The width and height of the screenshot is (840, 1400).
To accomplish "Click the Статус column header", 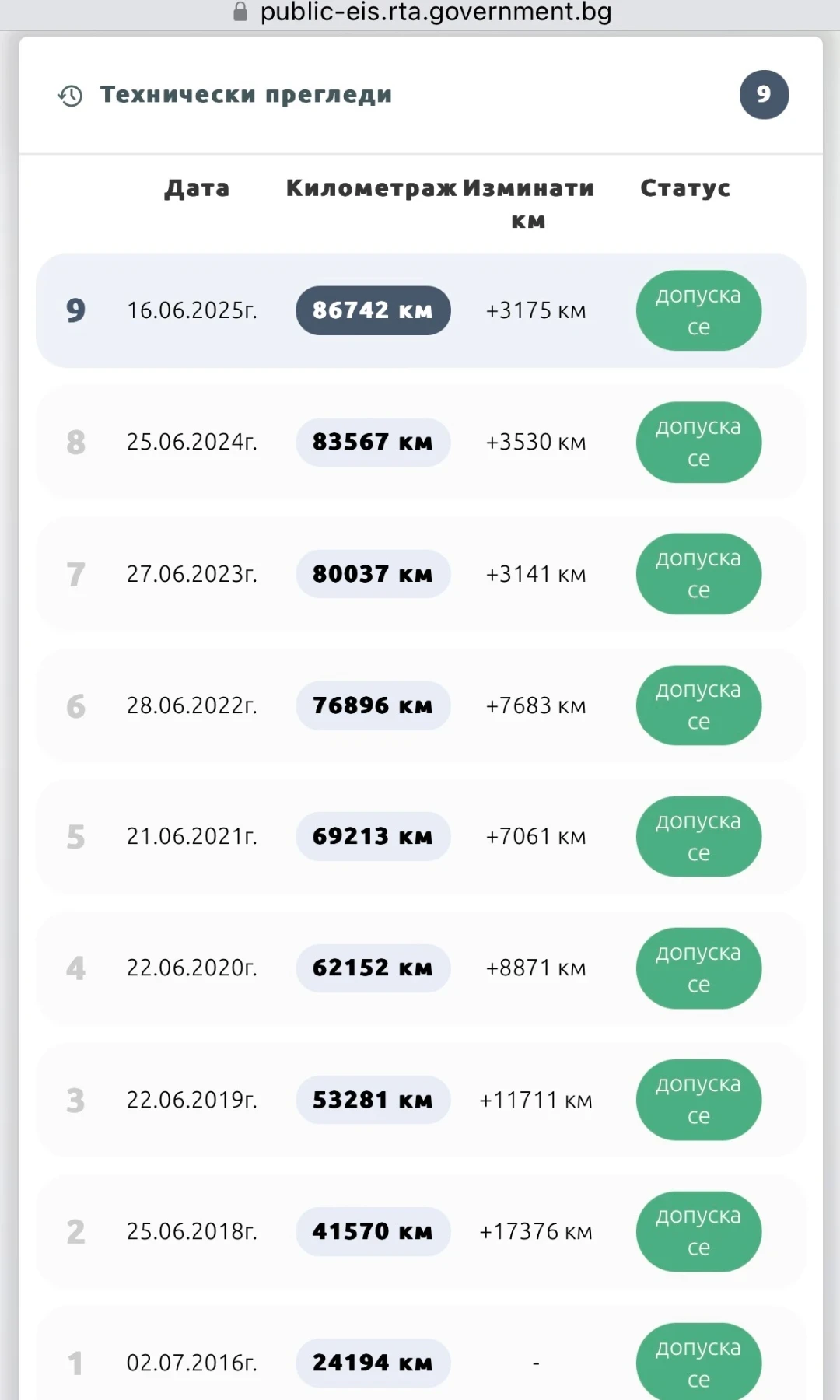I will coord(685,188).
